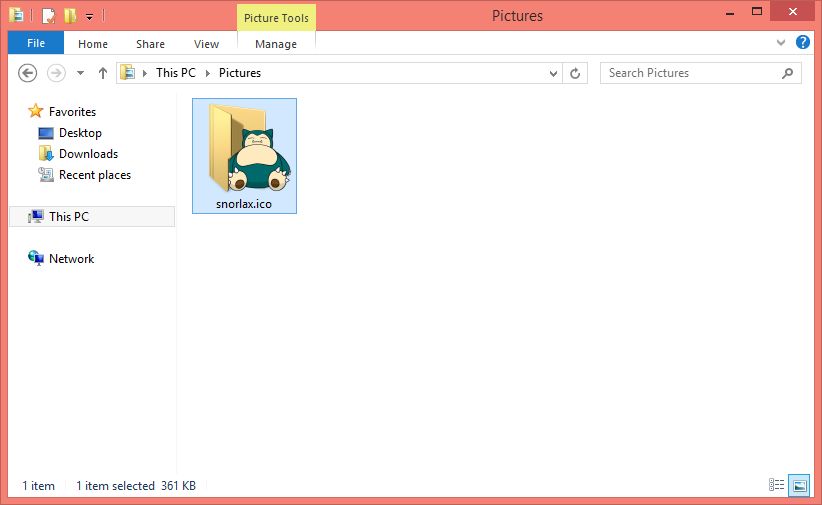Click in the Search Pictures field
Image resolution: width=822 pixels, height=505 pixels.
690,73
